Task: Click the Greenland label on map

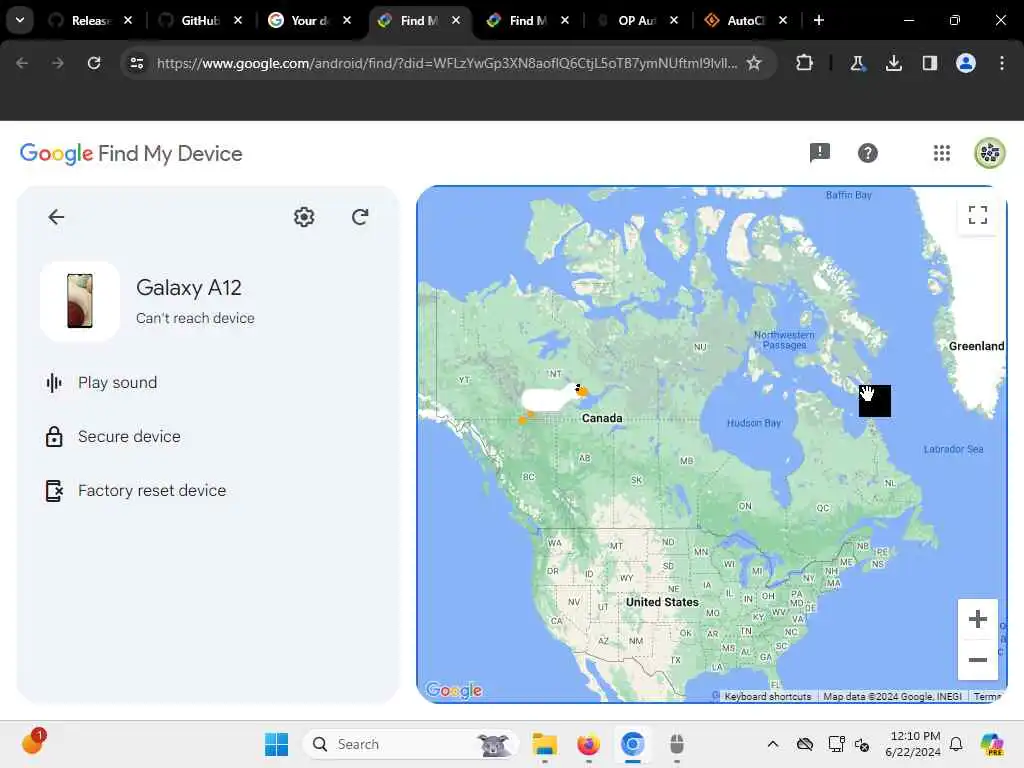Action: click(976, 346)
